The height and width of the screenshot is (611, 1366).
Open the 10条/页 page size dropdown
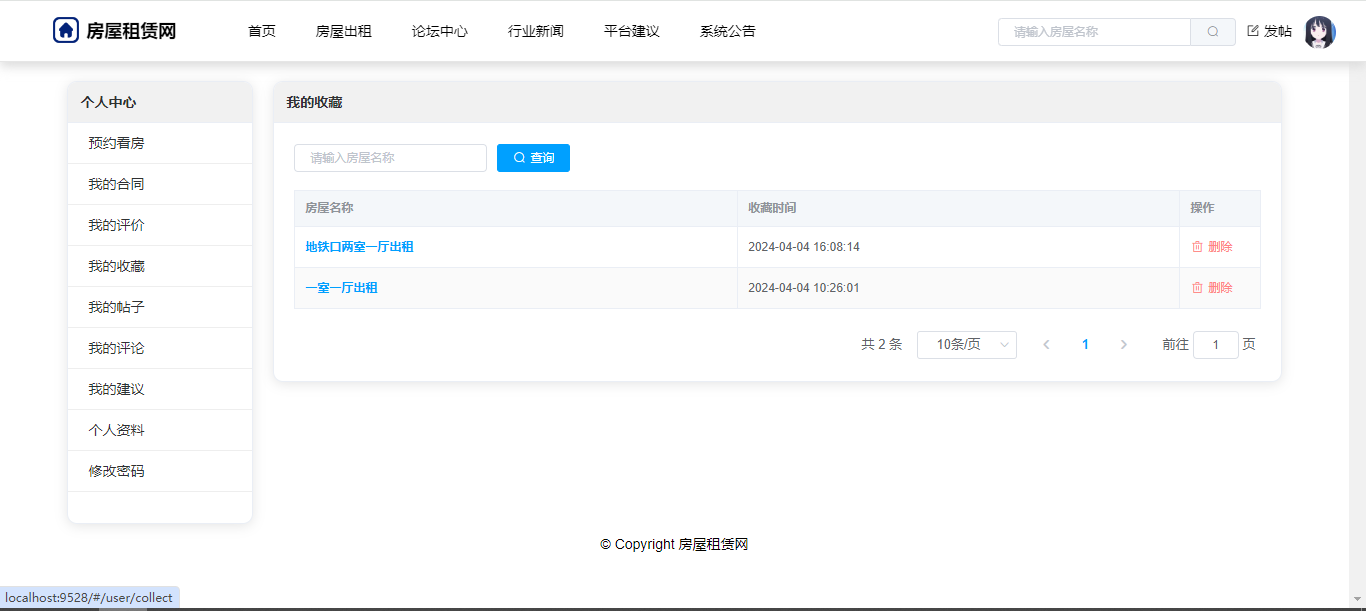pos(966,345)
